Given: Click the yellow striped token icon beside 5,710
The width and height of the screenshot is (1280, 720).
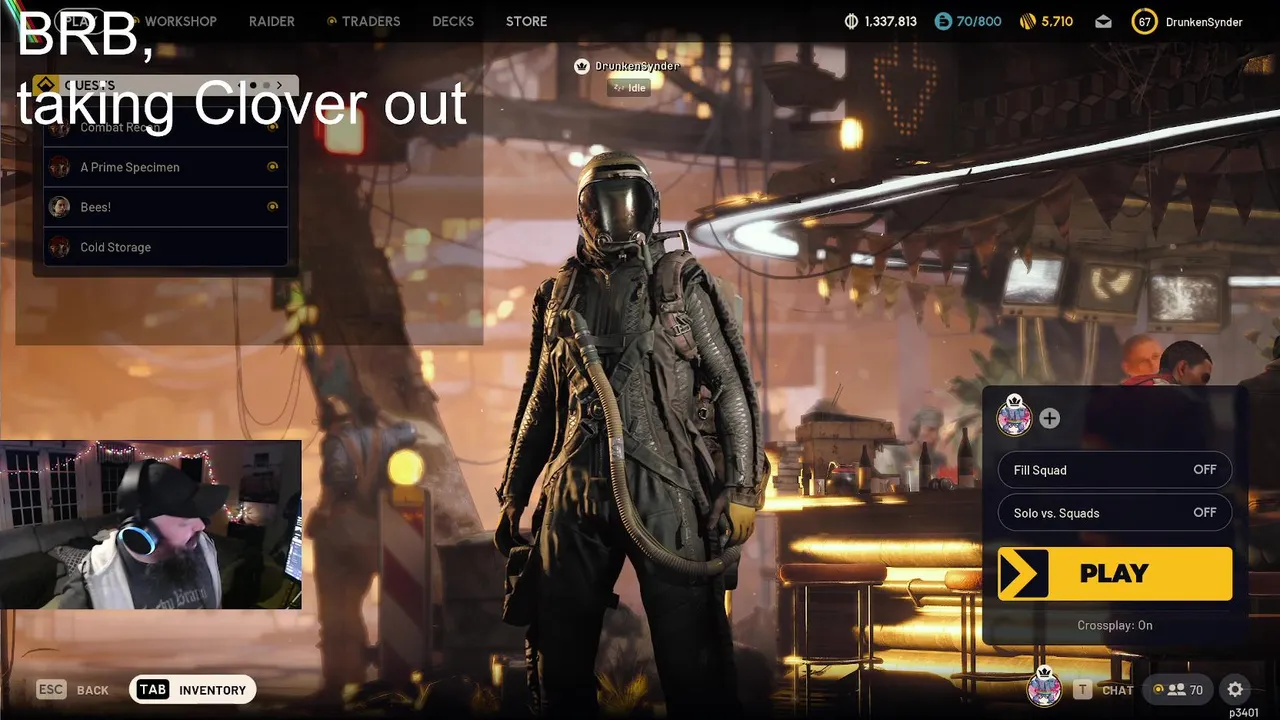Looking at the screenshot, I should point(1027,21).
